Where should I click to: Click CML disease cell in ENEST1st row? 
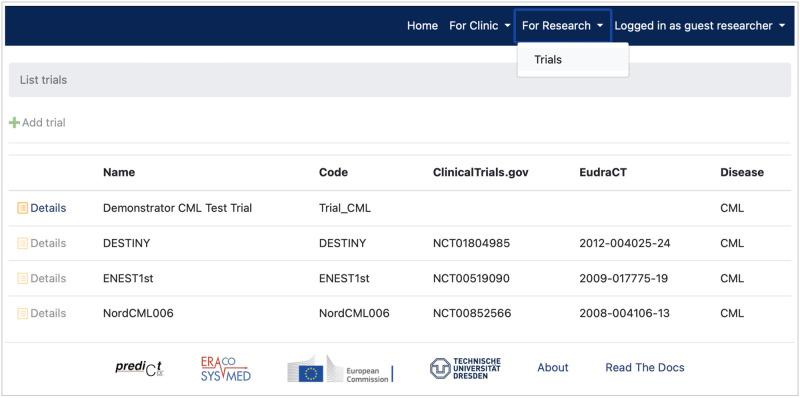[x=732, y=279]
